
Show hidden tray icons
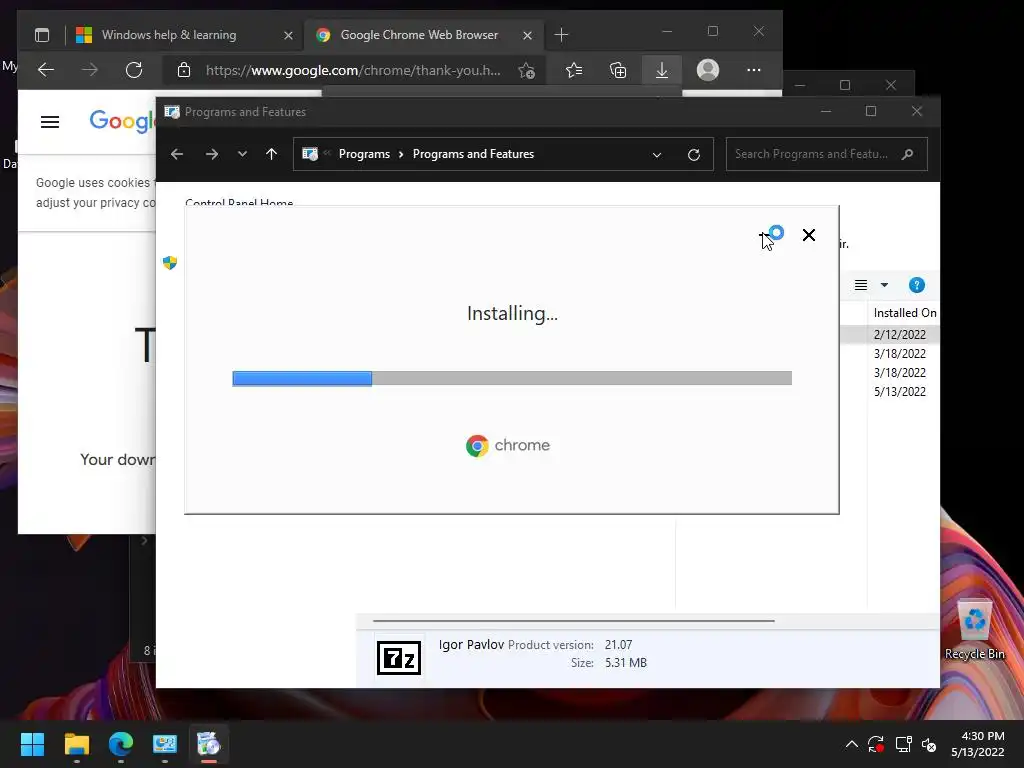852,744
